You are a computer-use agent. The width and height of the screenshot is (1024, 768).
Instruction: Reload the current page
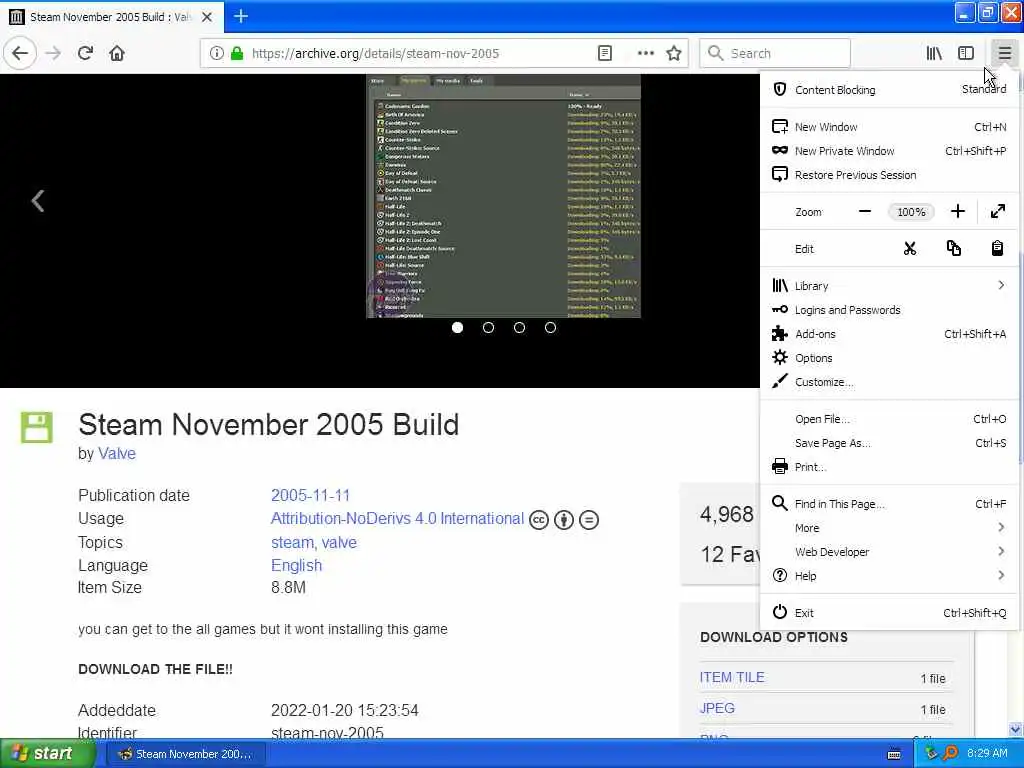[x=85, y=53]
